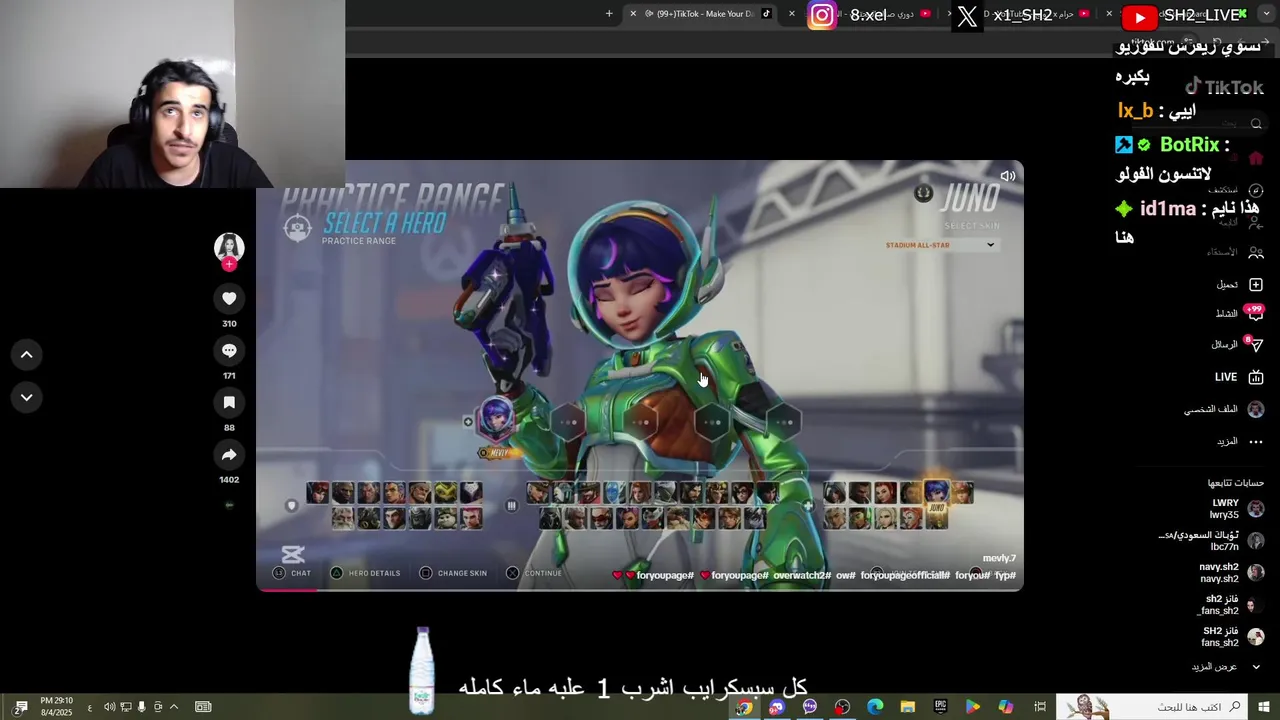Open the SH2 fans_sh2 followed account

click(1233, 637)
